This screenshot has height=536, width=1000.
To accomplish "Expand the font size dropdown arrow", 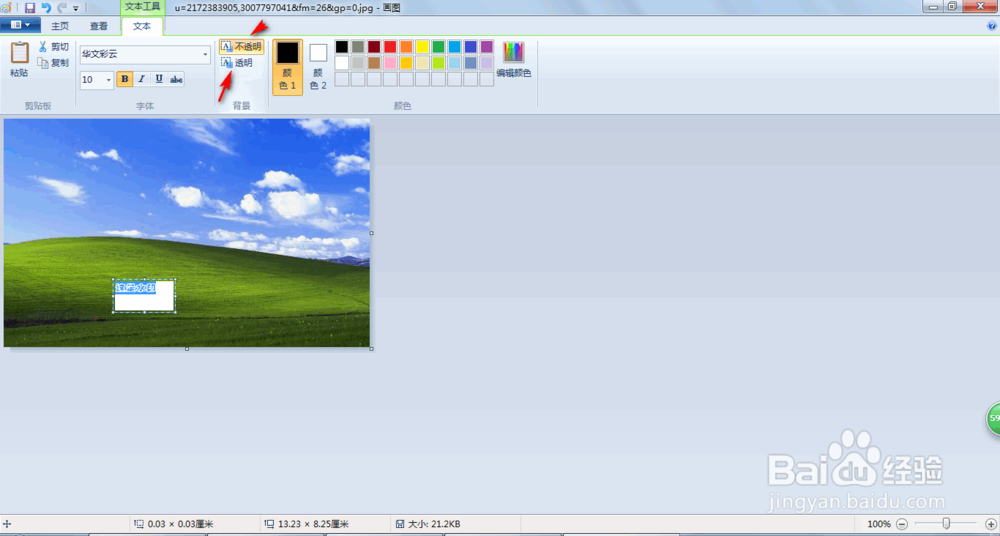I will click(x=108, y=80).
